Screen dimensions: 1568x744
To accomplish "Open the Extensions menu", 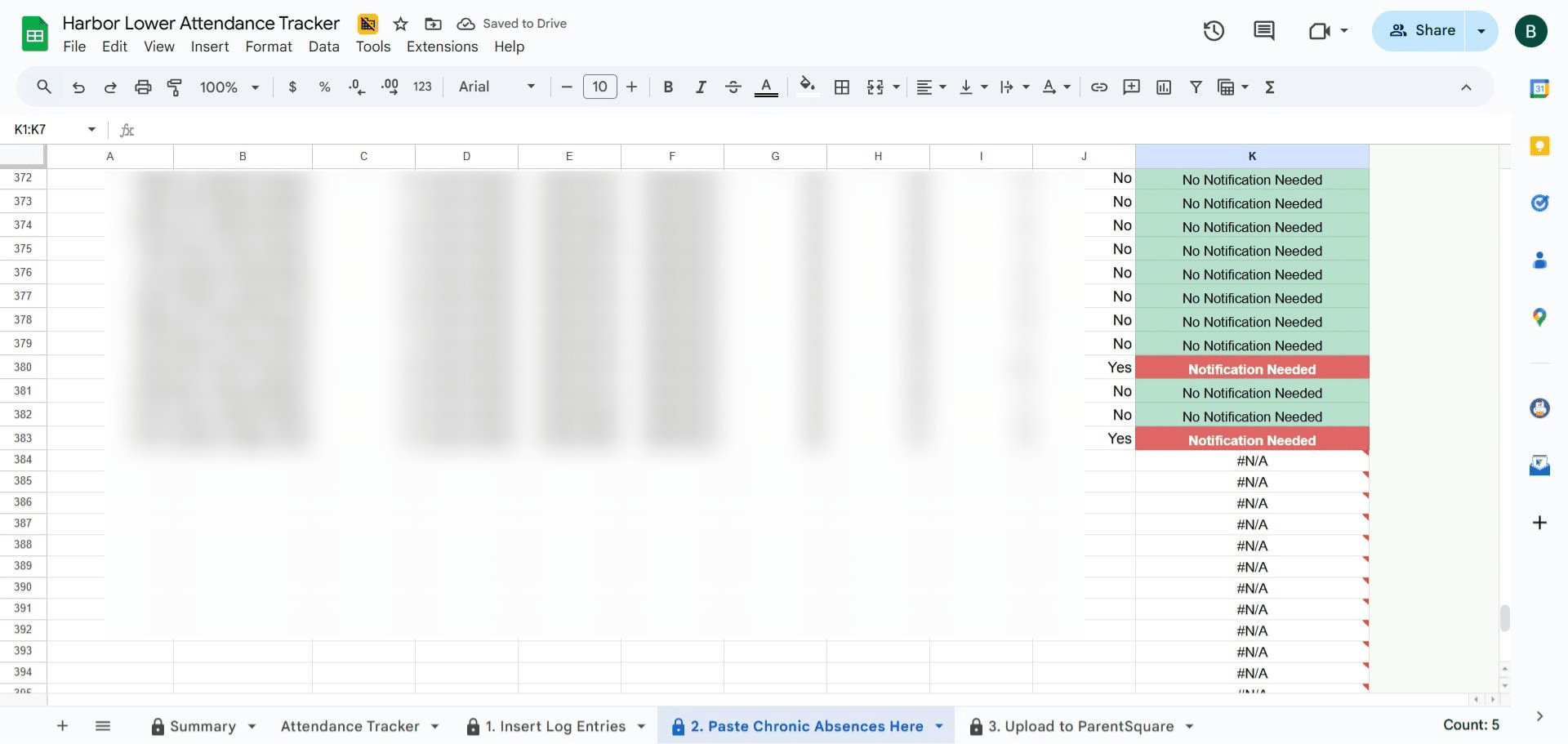I will tap(442, 47).
